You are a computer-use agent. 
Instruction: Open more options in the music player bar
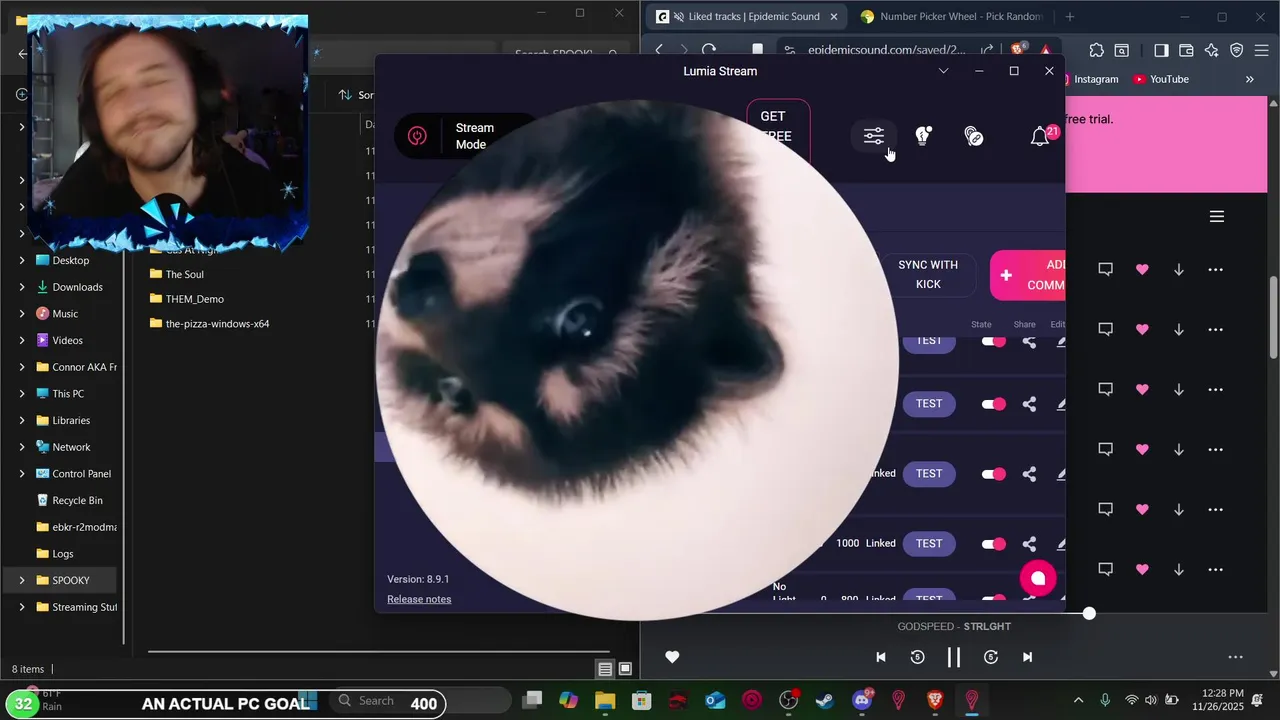pos(1236,657)
